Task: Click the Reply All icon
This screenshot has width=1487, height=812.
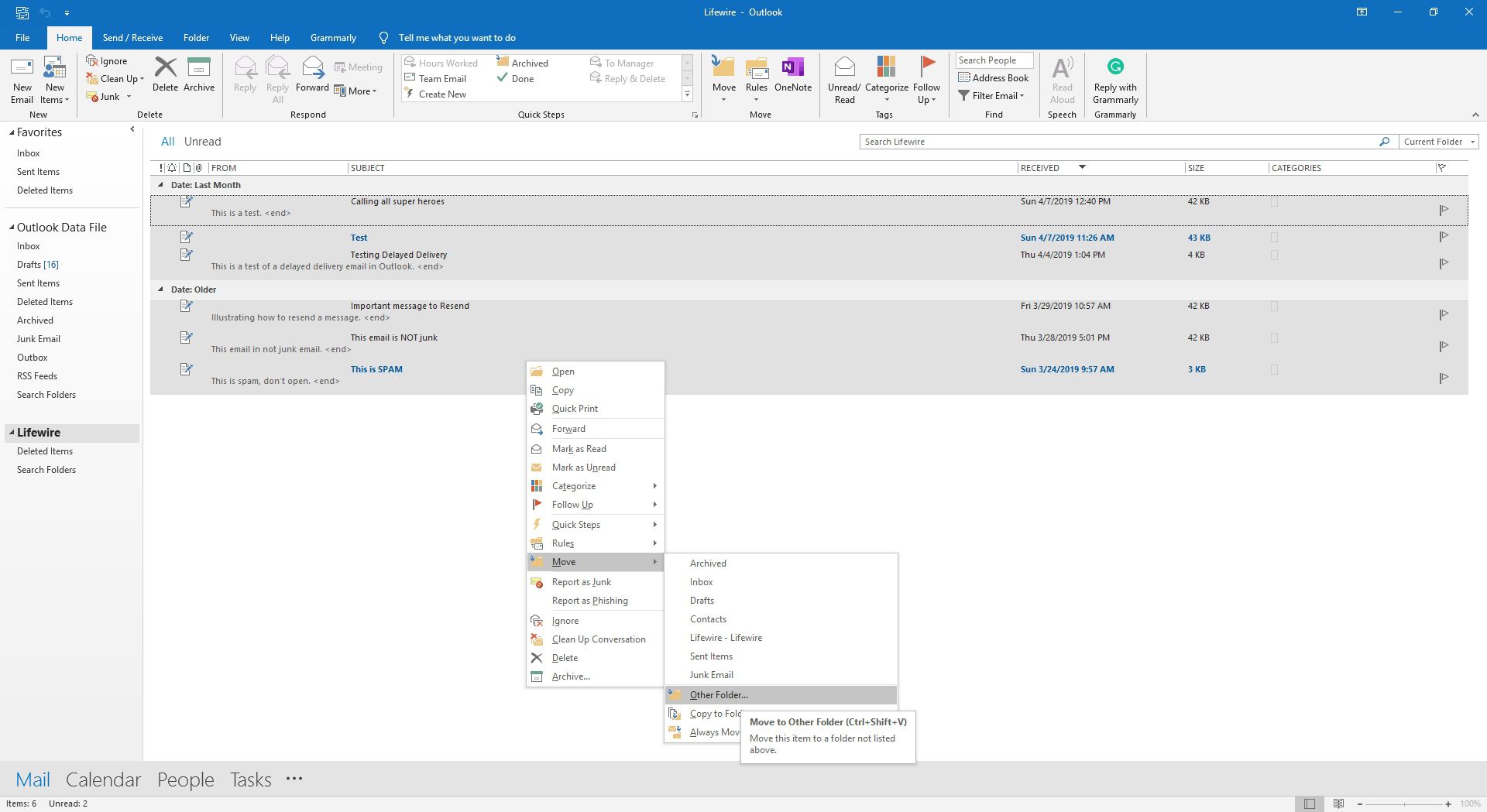Action: [277, 67]
